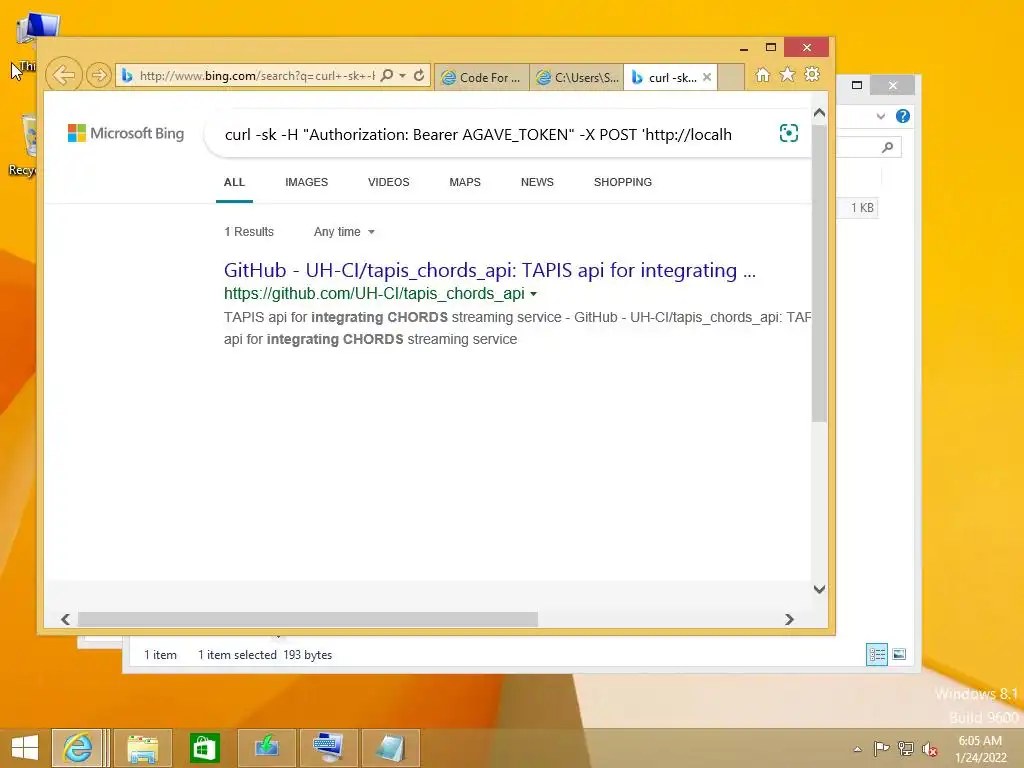Expand the 'Any time' date filter
The image size is (1024, 768).
coord(344,232)
